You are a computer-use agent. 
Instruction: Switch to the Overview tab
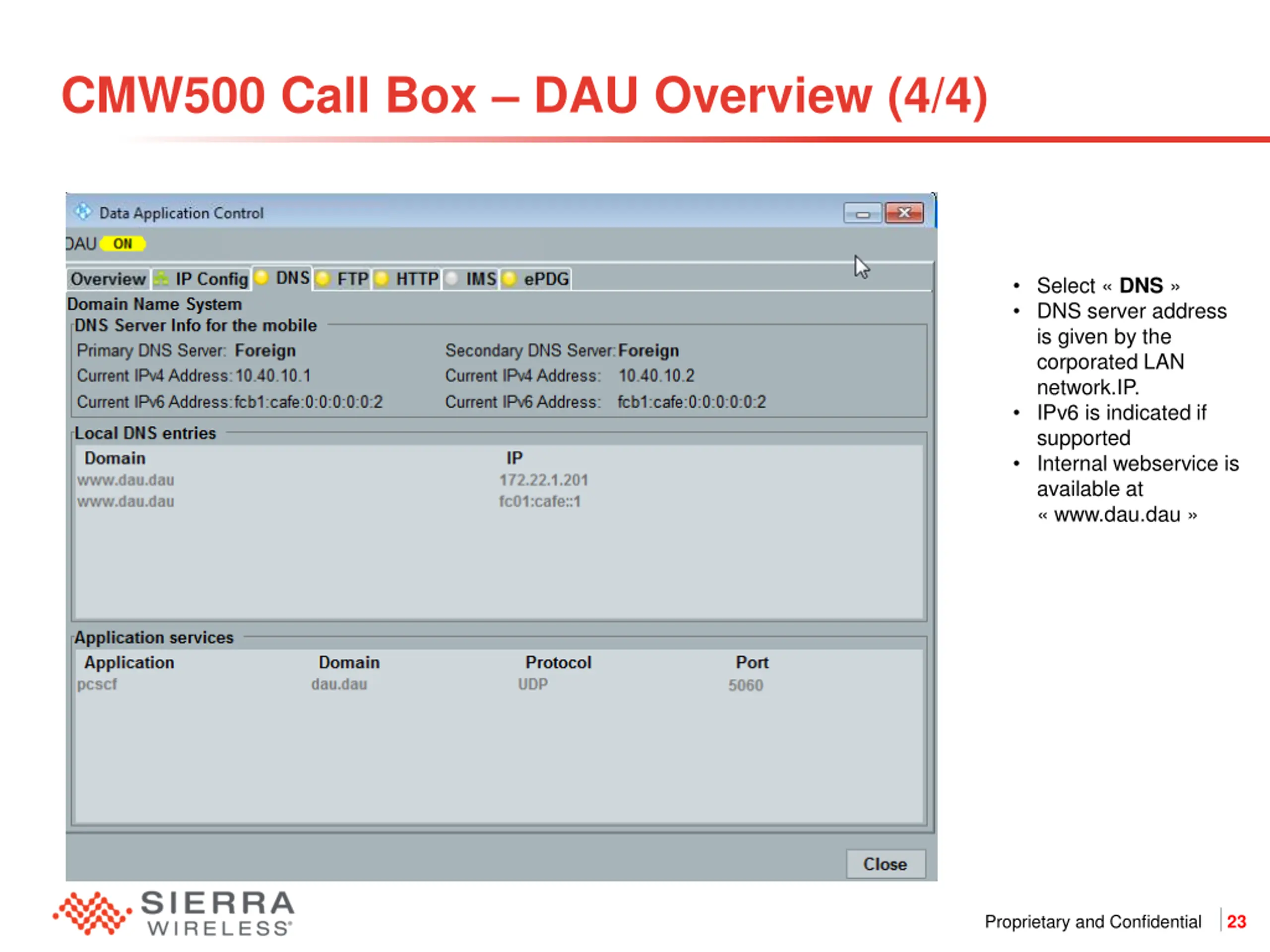[108, 280]
